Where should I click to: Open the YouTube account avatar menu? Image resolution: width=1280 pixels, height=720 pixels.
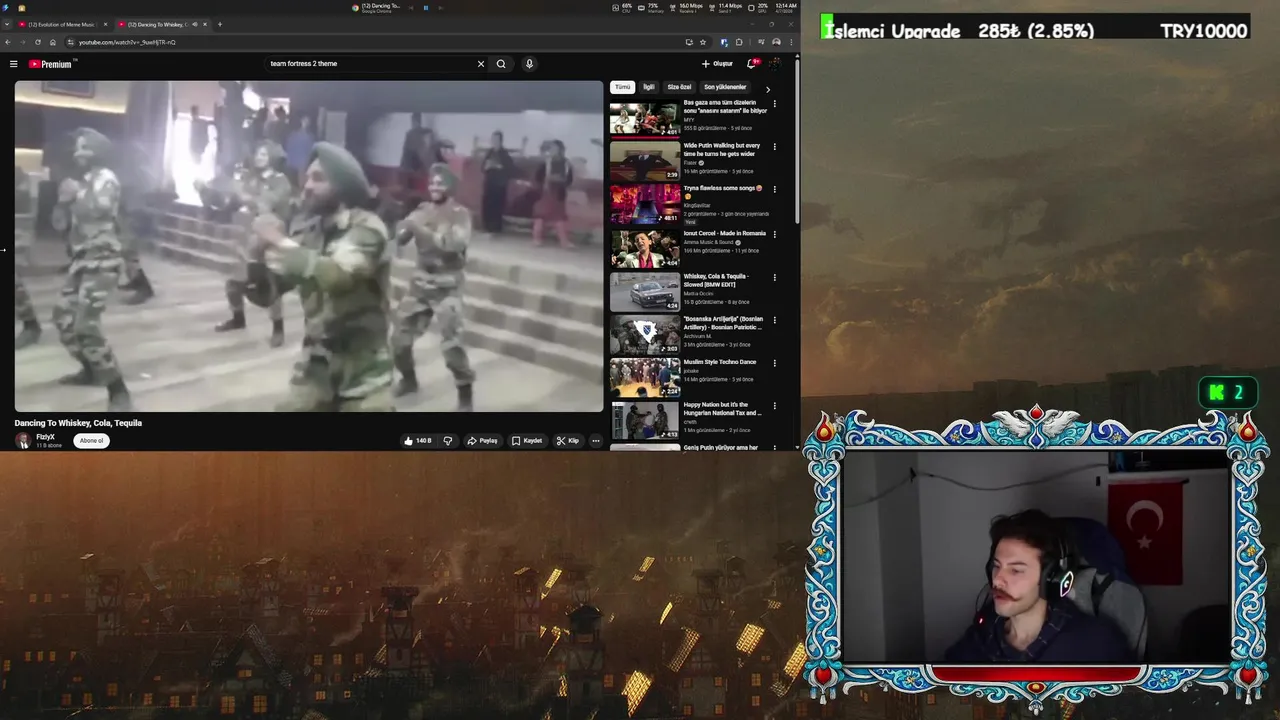(775, 64)
